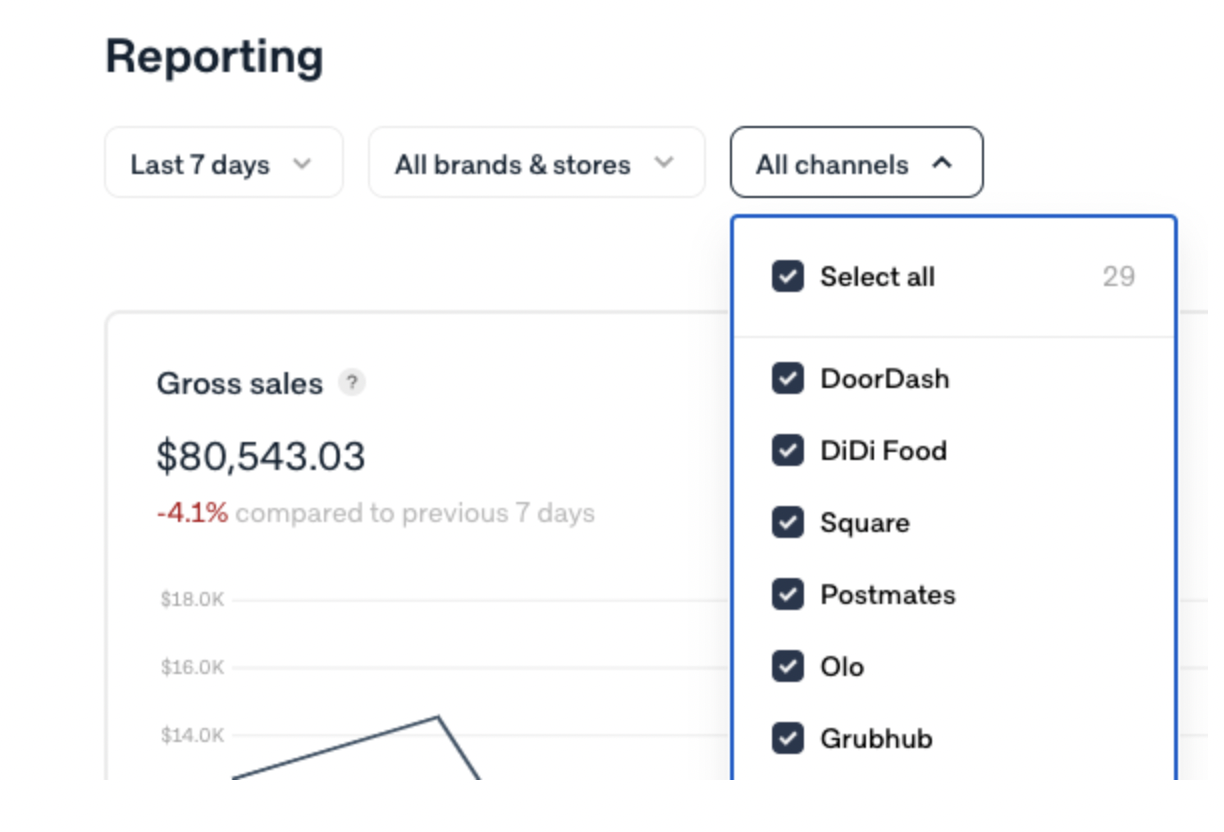The image size is (1224, 832).
Task: Uncheck the Grubhub channel
Action: click(788, 739)
